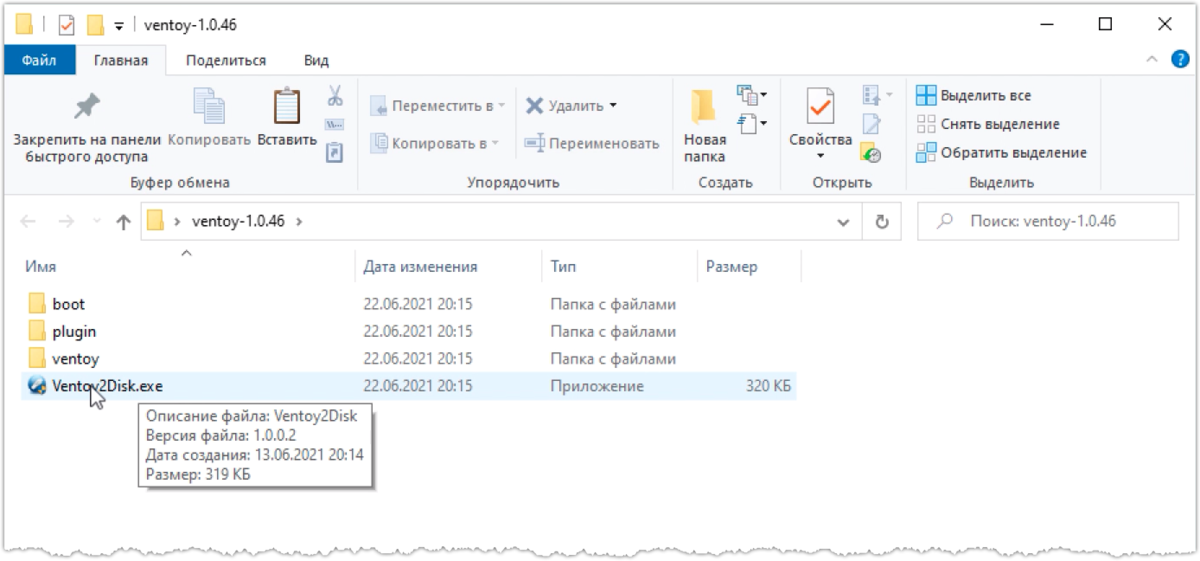Customize quick access toolbar dropdown arrow
This screenshot has width=1200, height=561.
[118, 25]
